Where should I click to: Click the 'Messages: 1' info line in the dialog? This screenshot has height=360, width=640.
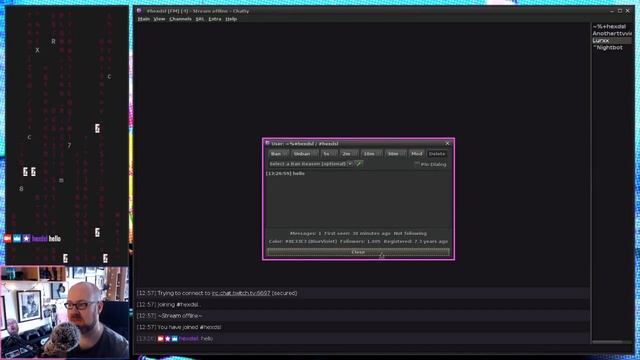[x=358, y=233]
